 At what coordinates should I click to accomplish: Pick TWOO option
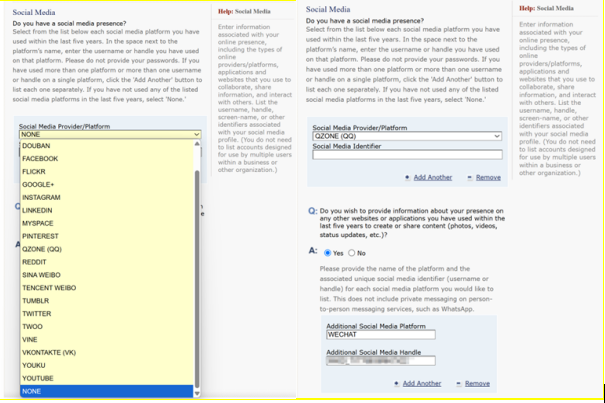[107, 327]
